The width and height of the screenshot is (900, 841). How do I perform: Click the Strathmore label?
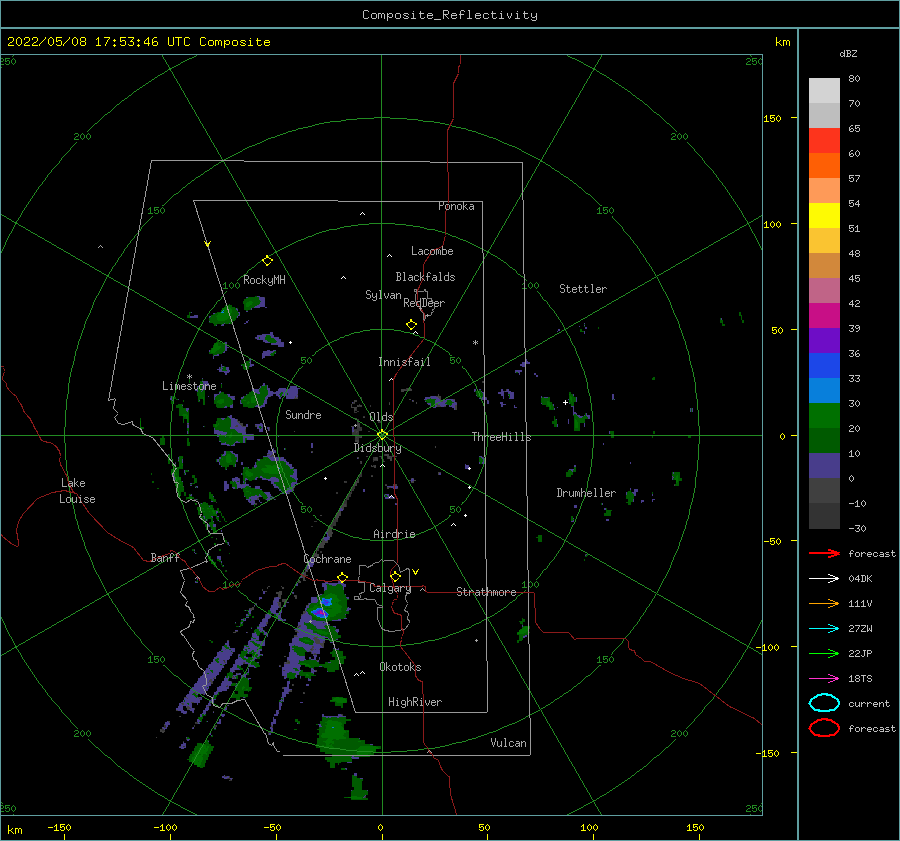[x=486, y=592]
